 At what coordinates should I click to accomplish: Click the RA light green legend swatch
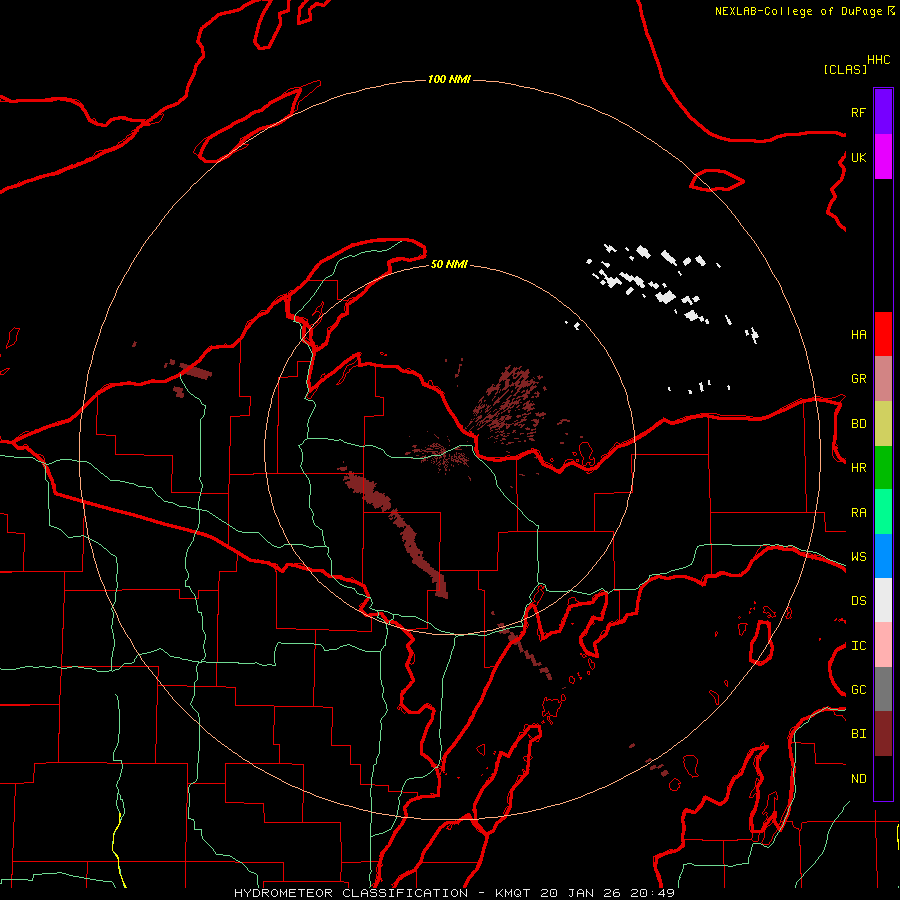[x=883, y=512]
